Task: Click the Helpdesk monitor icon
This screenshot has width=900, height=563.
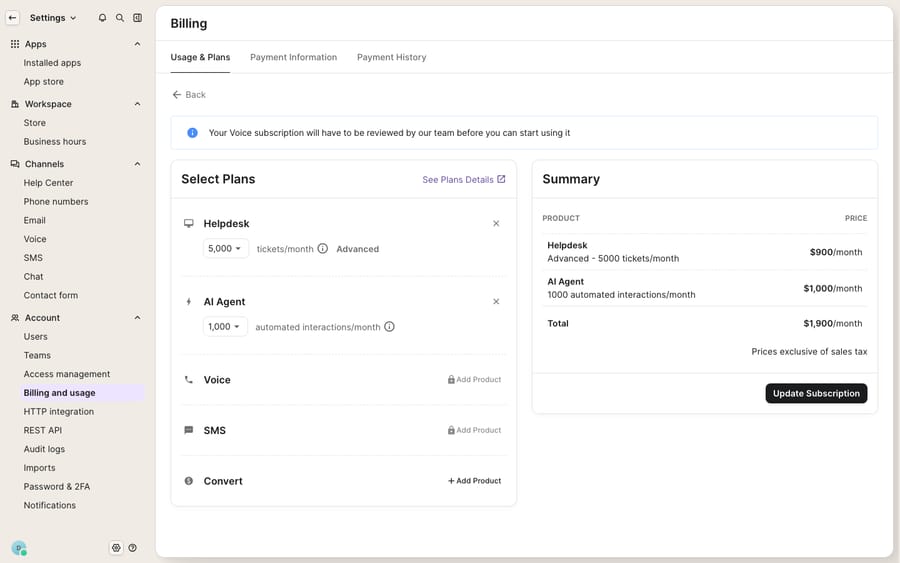Action: (188, 223)
